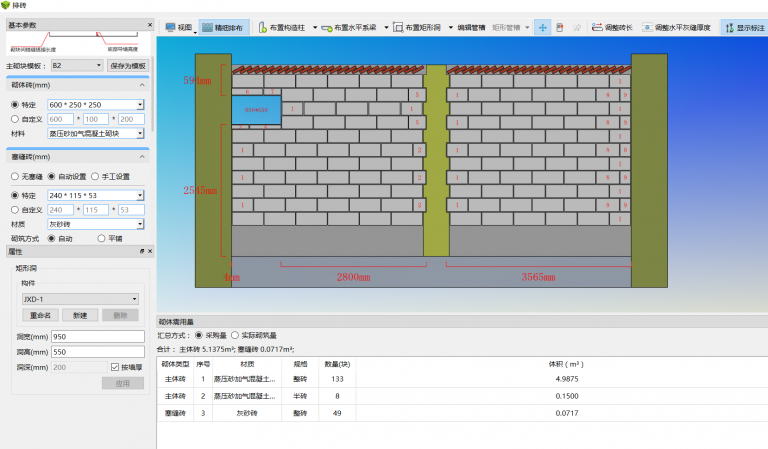Image resolution: width=768 pixels, height=449 pixels.
Task: Toggle the 显示标注 annotation display
Action: pyautogui.click(x=742, y=28)
